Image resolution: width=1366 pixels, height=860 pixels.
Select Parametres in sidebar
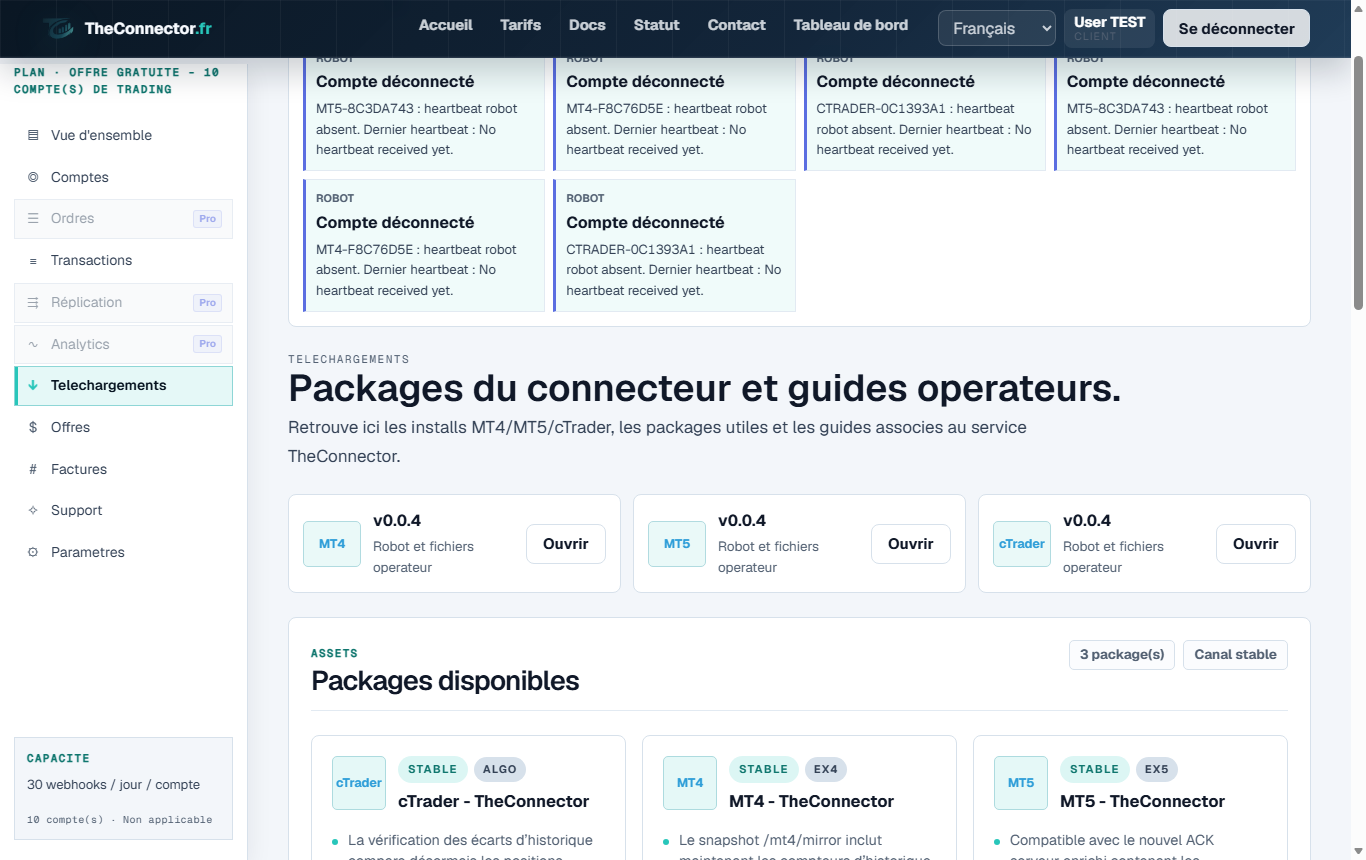124,552
